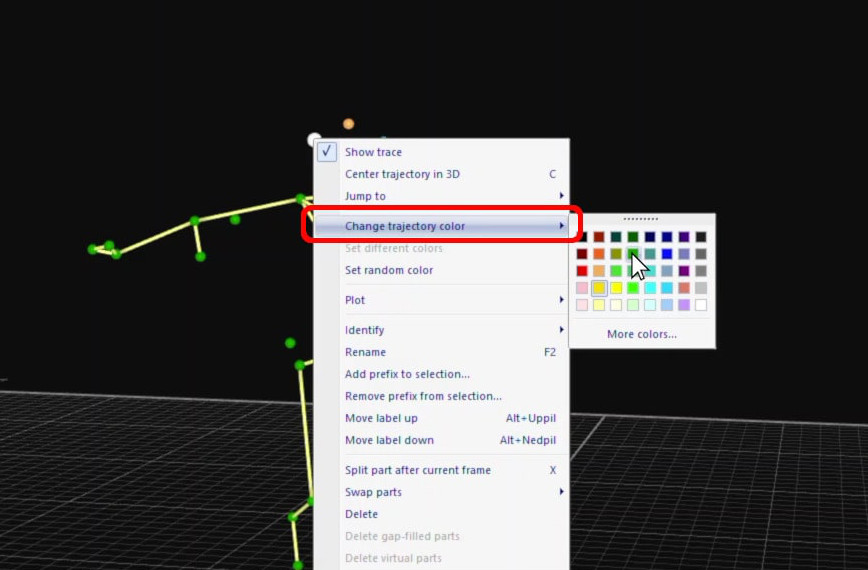Click Rename in the context menu
The height and width of the screenshot is (570, 868).
pyautogui.click(x=365, y=352)
